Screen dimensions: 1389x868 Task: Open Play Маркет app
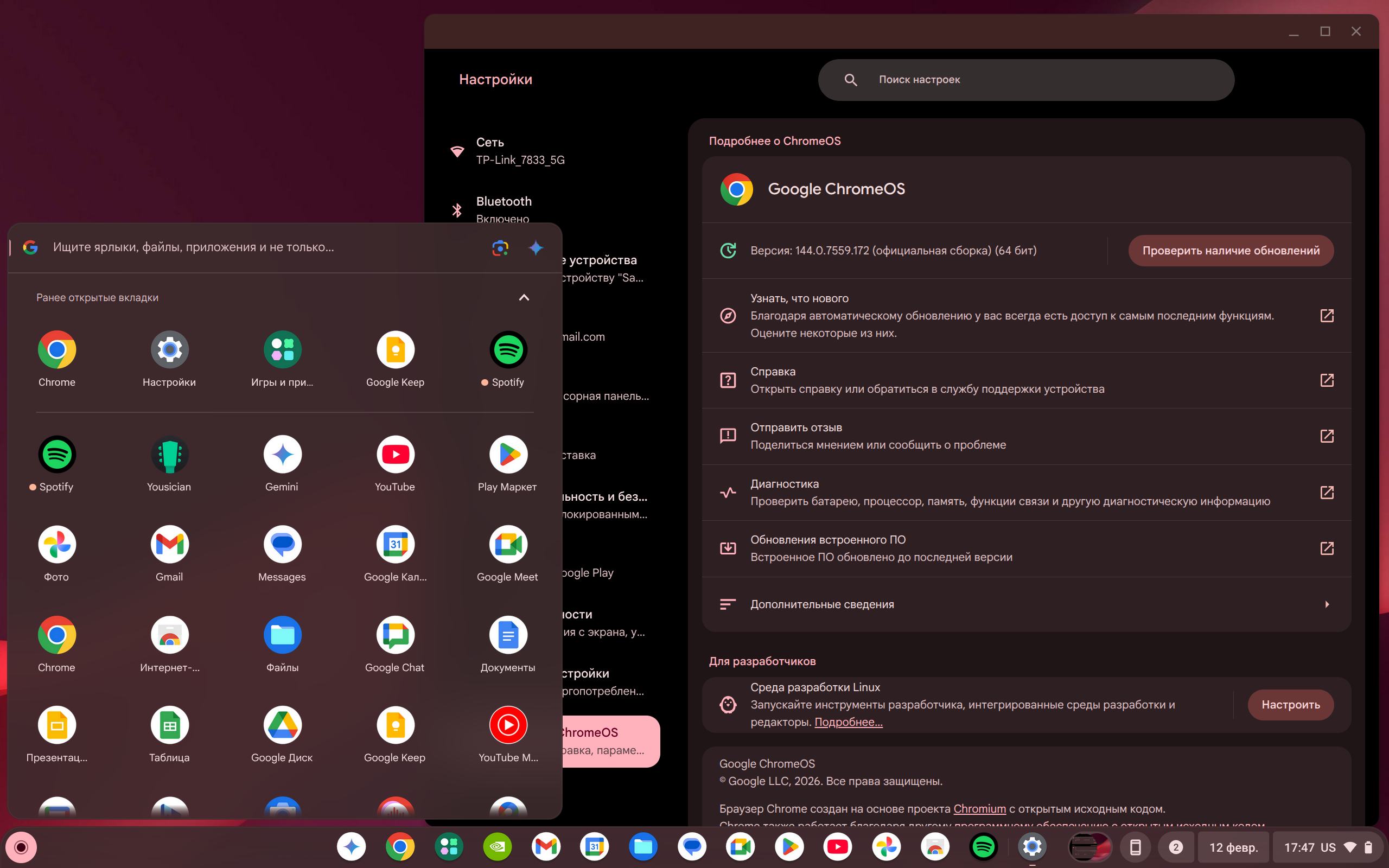click(x=508, y=455)
